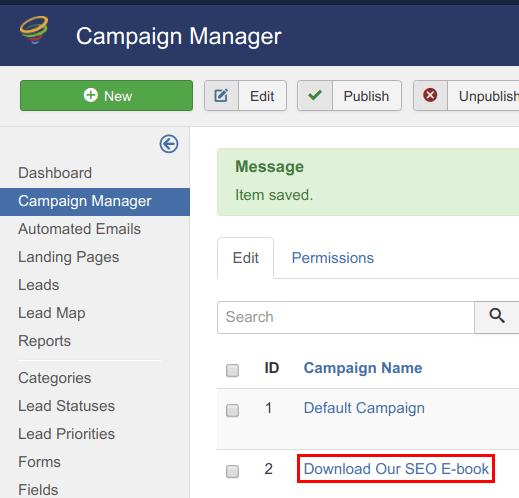Collapse sidebar with the left arrow icon
Screen dimensions: 519x498
(169, 144)
